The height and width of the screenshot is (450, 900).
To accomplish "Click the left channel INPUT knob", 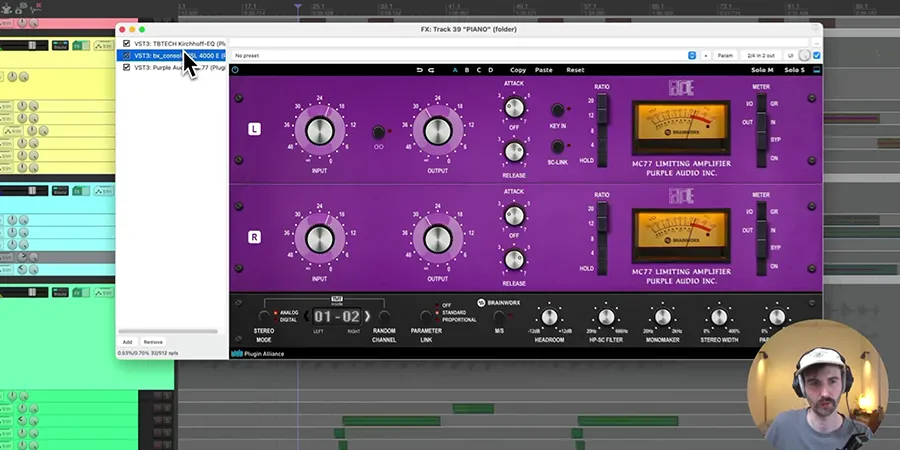I will click(x=320, y=131).
